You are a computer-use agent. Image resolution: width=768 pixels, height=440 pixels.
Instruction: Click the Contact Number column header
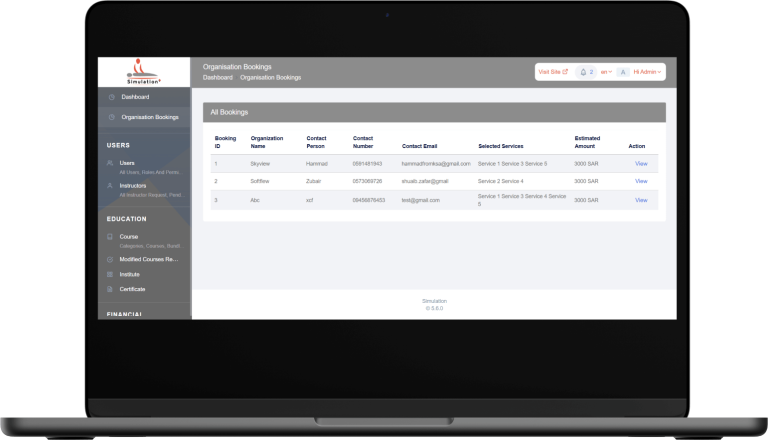click(x=363, y=142)
